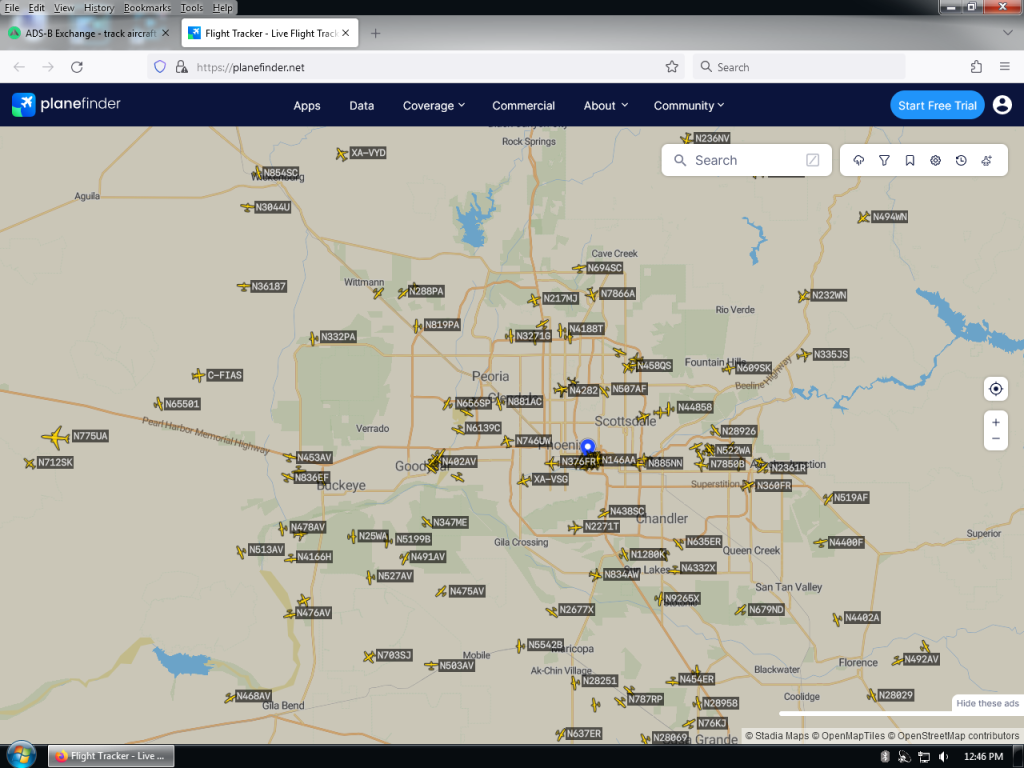Image resolution: width=1024 pixels, height=768 pixels.
Task: Open the Data nav item
Action: [361, 105]
